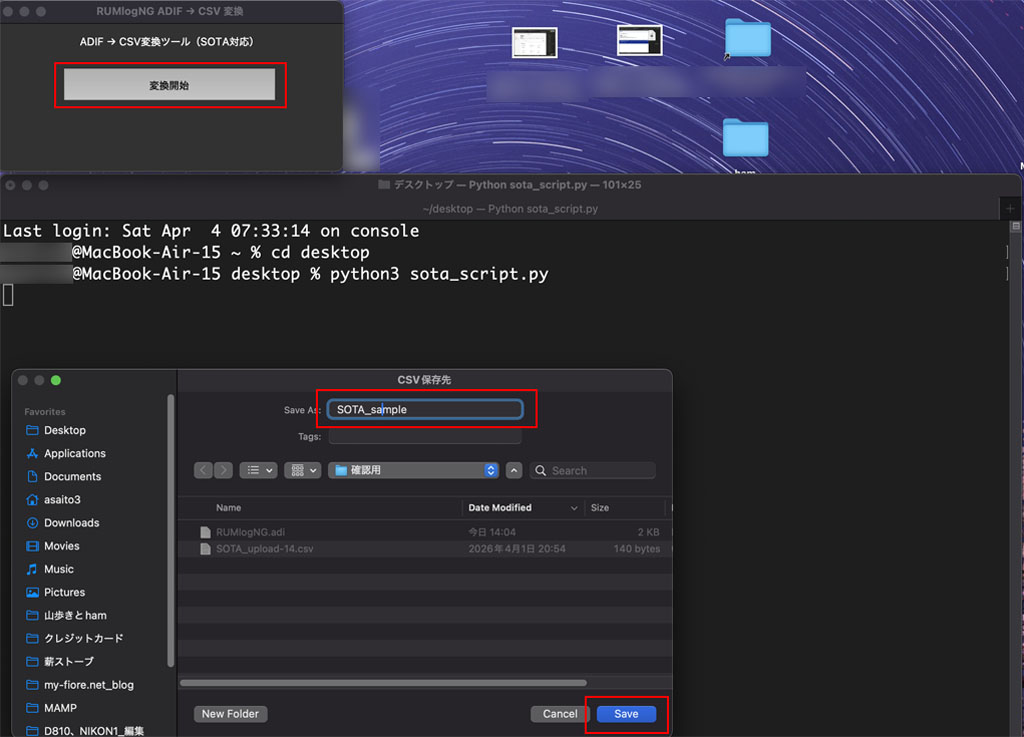Open Pictures in the Favorites sidebar

pos(64,592)
